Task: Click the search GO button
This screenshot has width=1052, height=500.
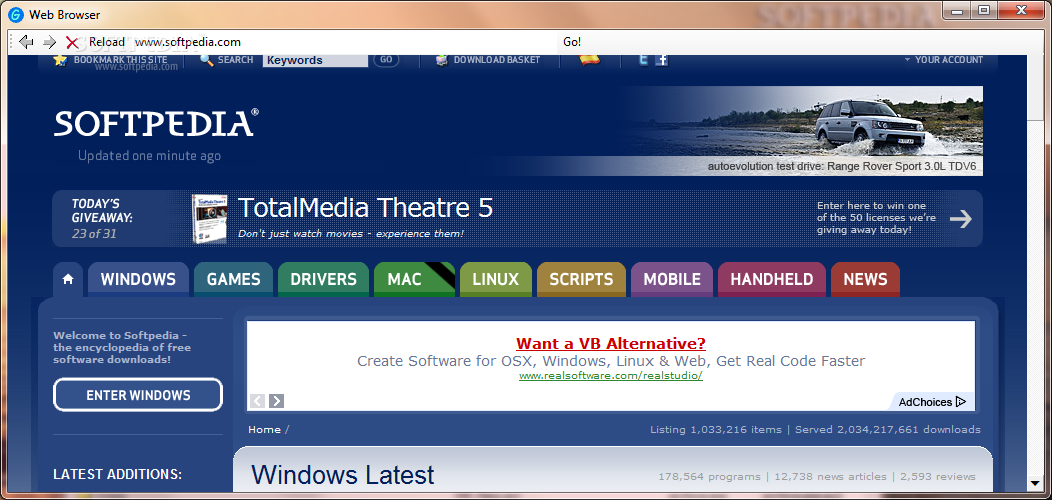Action: coord(386,60)
